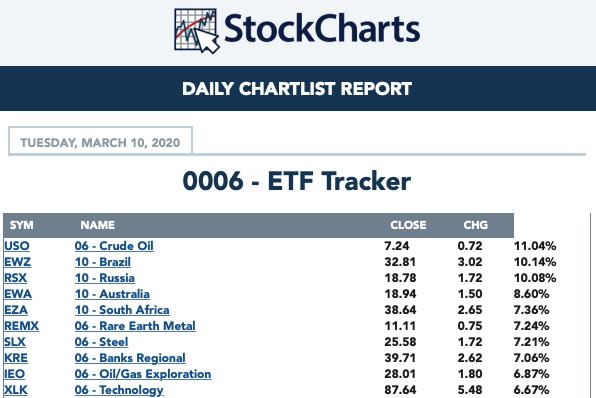Click the IEO ticker link
596x398 pixels.
click(x=14, y=374)
